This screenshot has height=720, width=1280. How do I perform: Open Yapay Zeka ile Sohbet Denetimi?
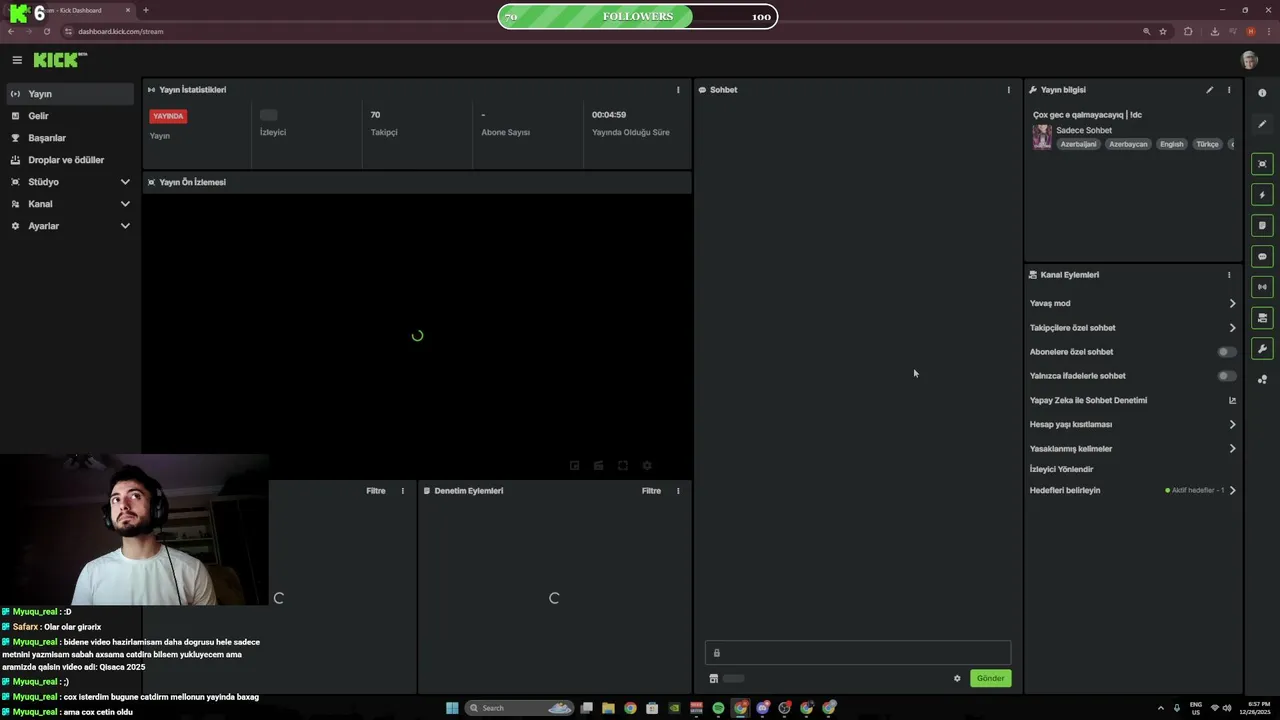point(1133,400)
